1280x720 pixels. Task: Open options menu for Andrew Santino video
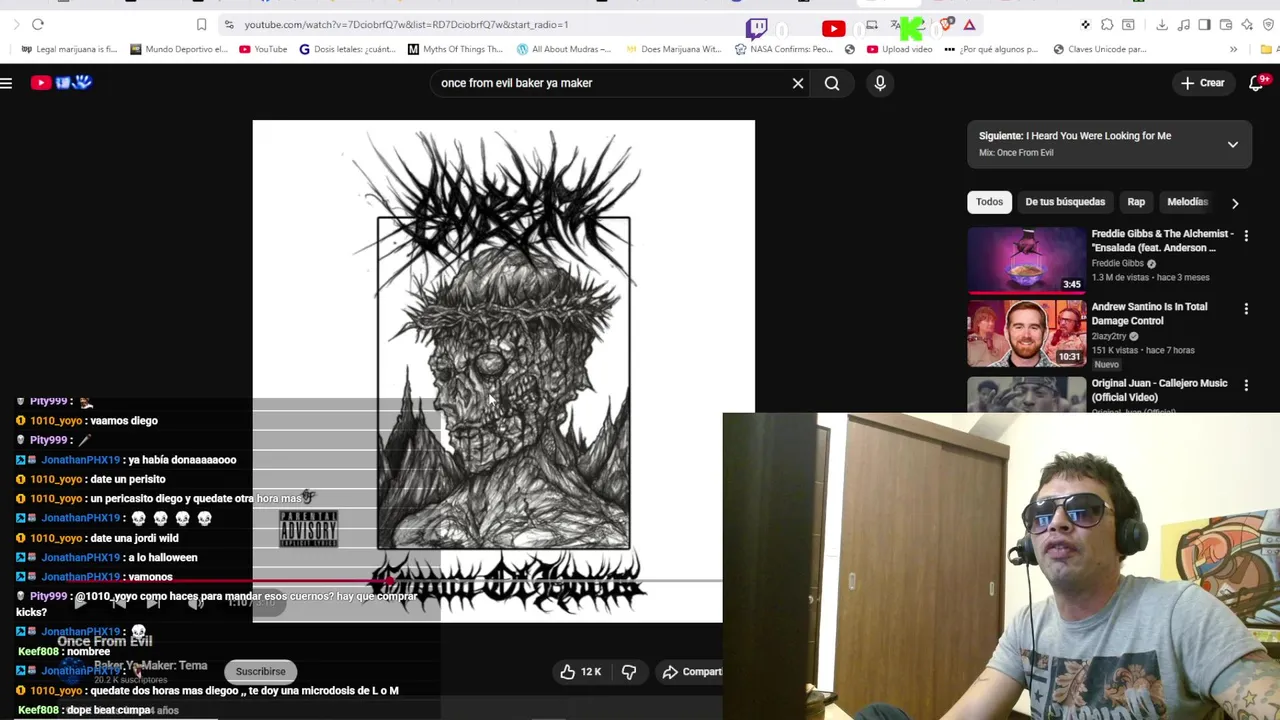pos(1246,309)
